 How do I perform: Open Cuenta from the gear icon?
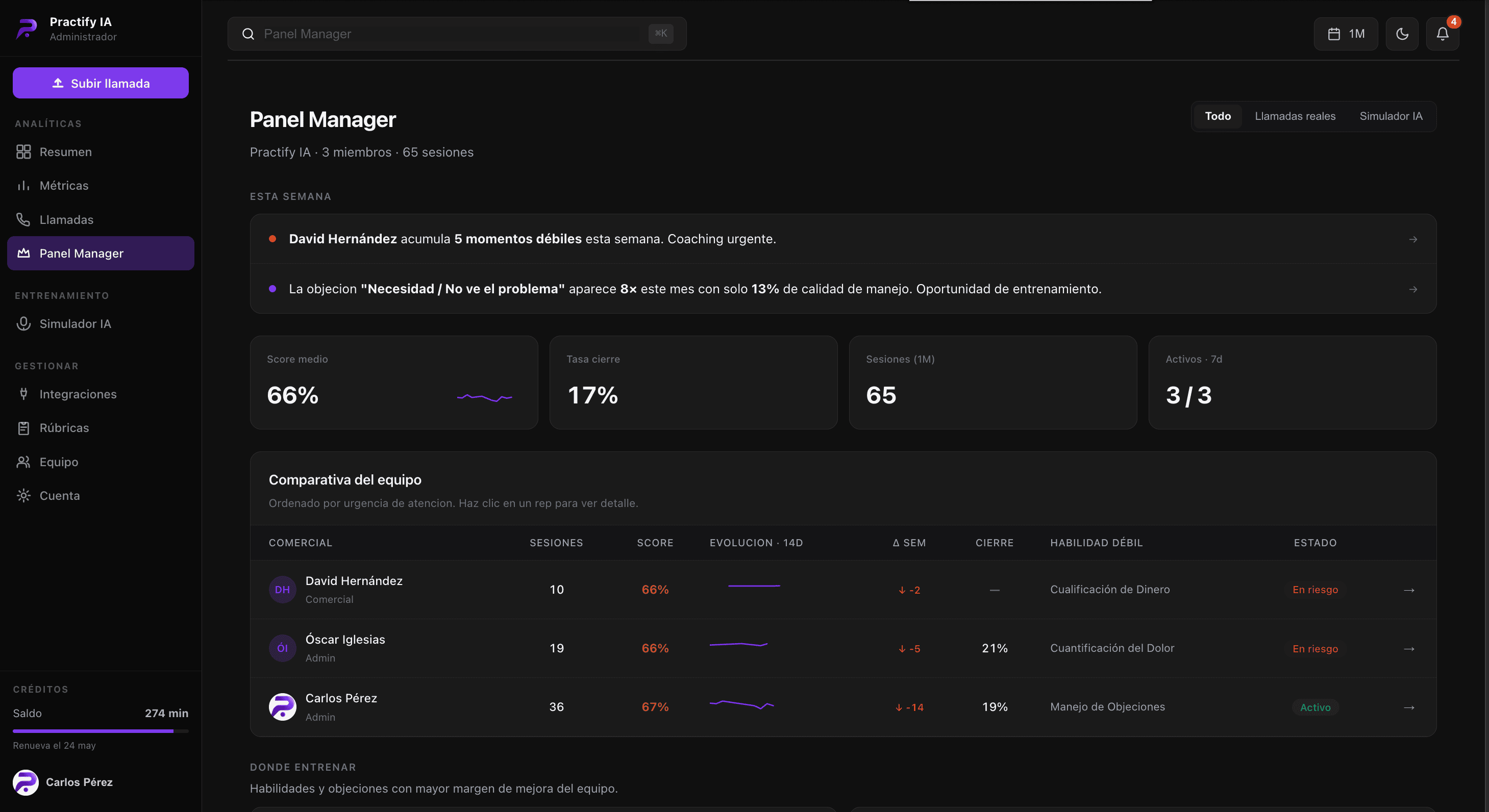tap(23, 496)
